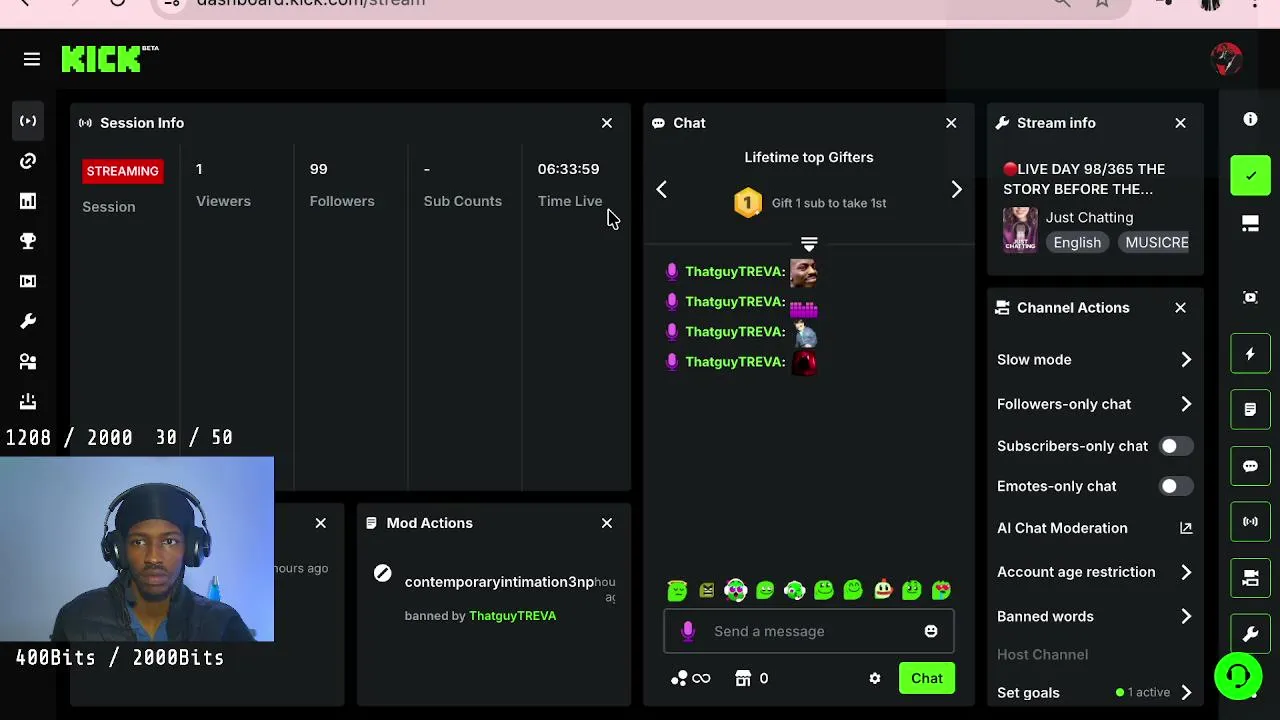
Task: Show previous top gifters slide
Action: pos(661,190)
